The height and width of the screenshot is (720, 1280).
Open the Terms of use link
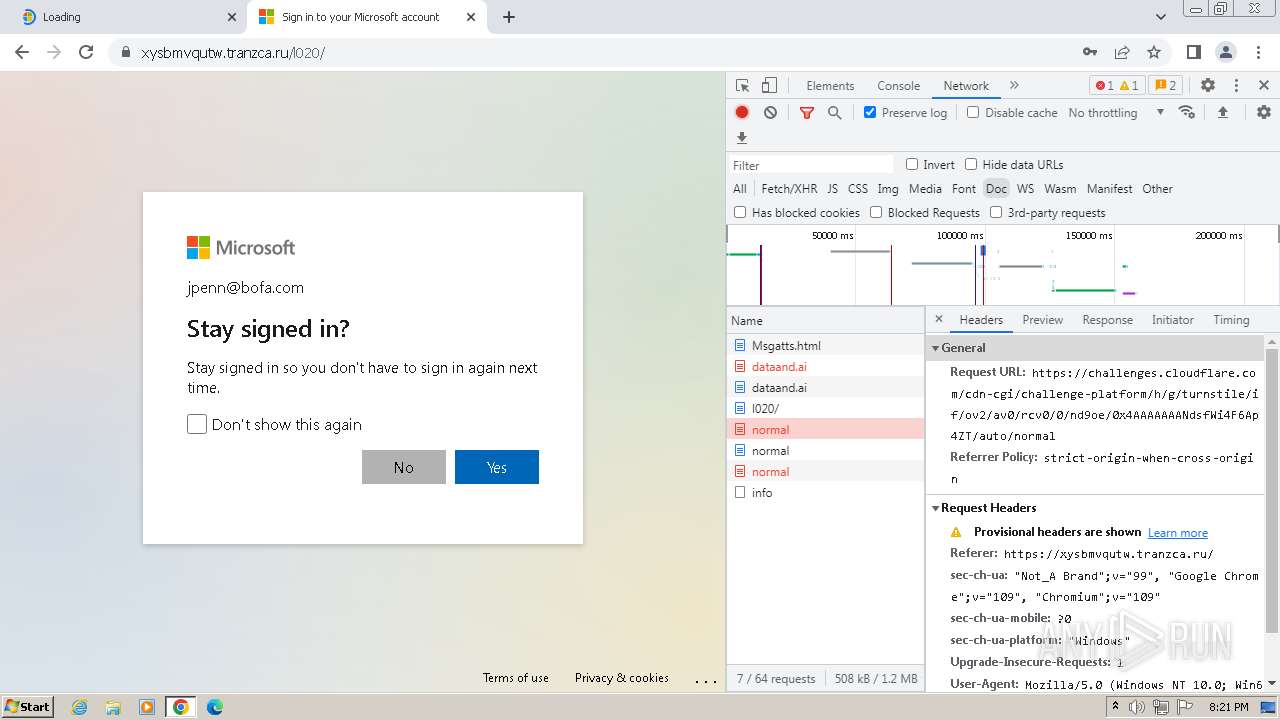[x=516, y=678]
